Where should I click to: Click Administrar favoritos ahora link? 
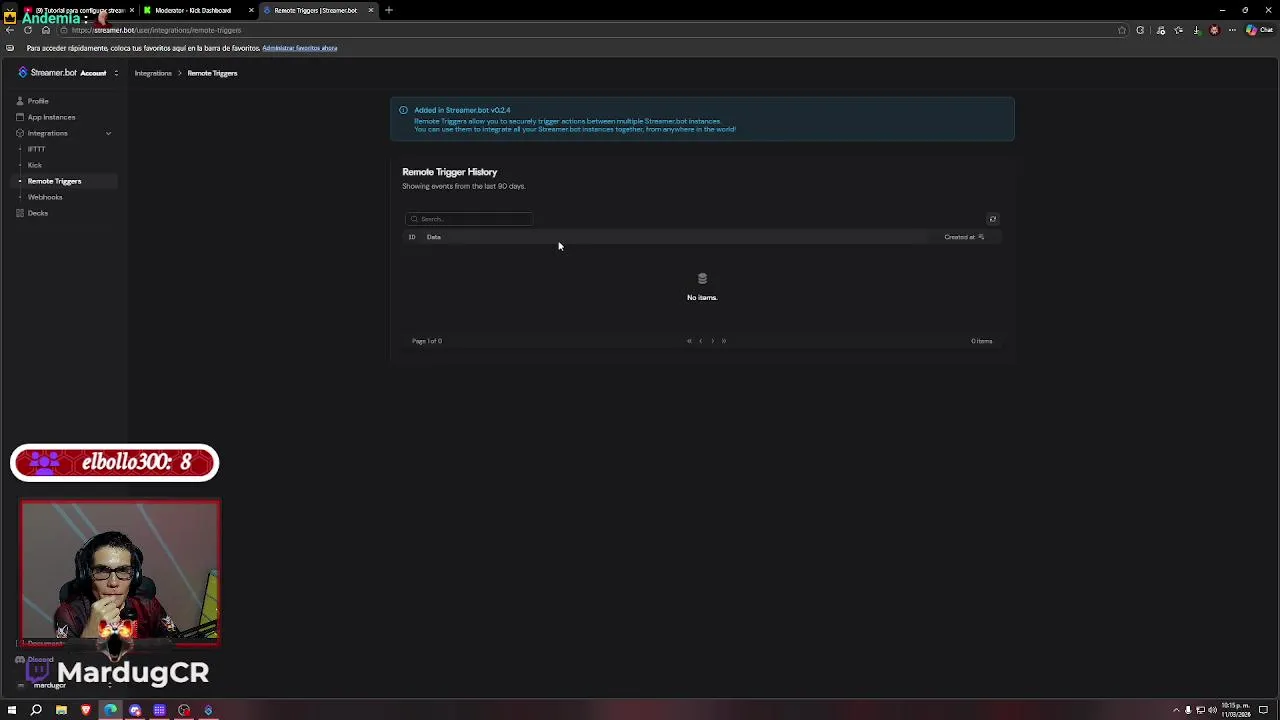(x=299, y=48)
